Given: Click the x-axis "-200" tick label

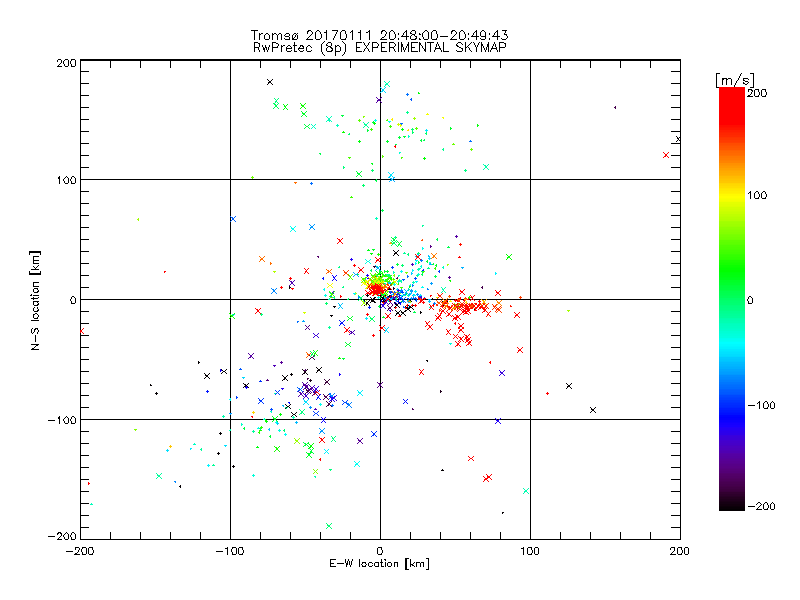Looking at the screenshot, I should click(x=80, y=551).
